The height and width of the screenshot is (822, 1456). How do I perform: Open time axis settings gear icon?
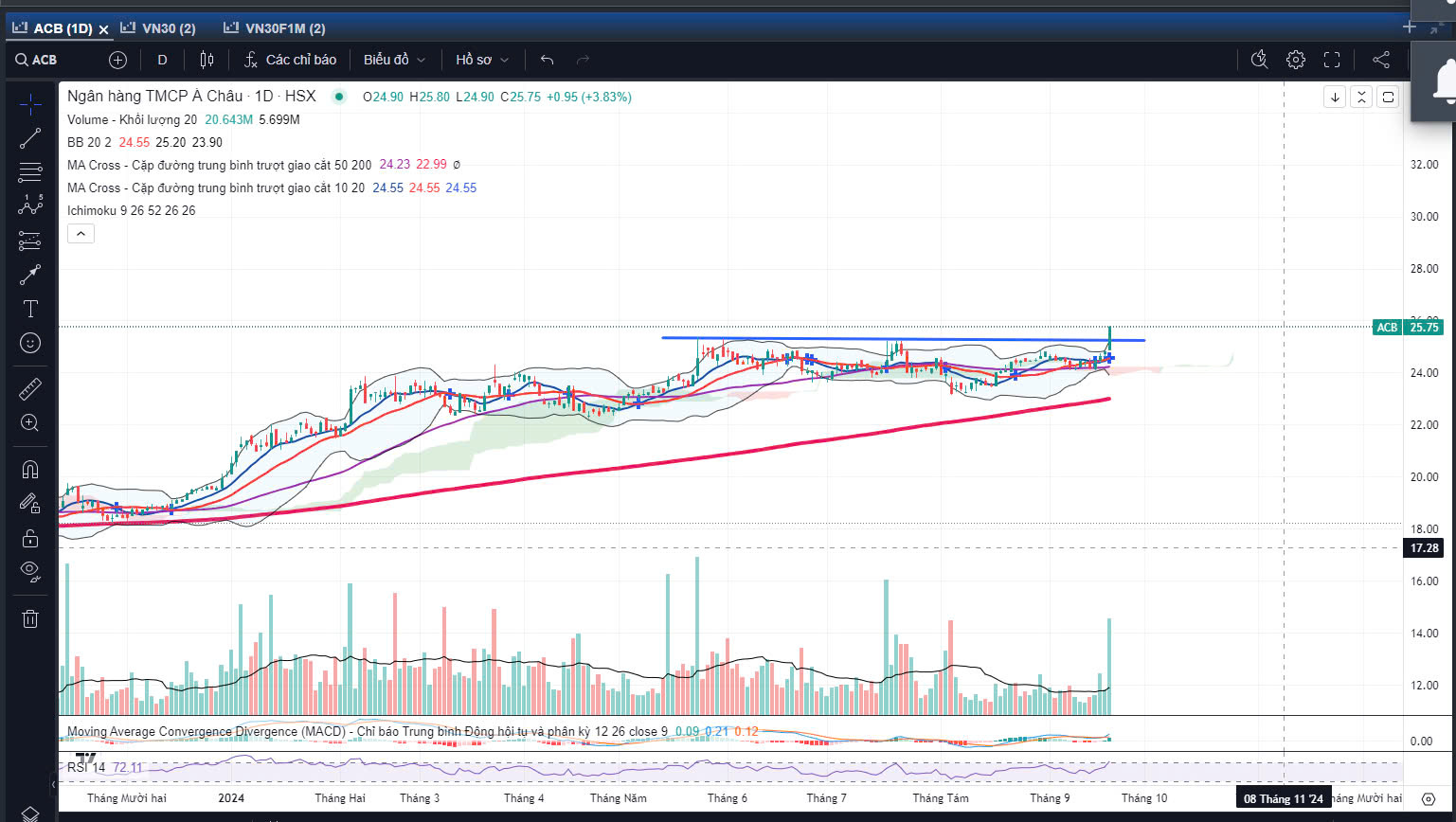coord(1429,798)
